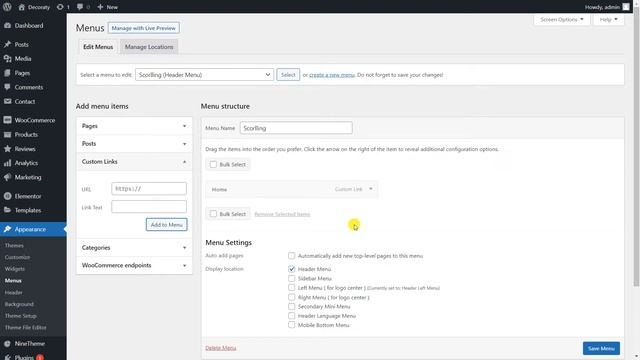The width and height of the screenshot is (640, 360).
Task: Click the Select menu button
Action: [288, 75]
